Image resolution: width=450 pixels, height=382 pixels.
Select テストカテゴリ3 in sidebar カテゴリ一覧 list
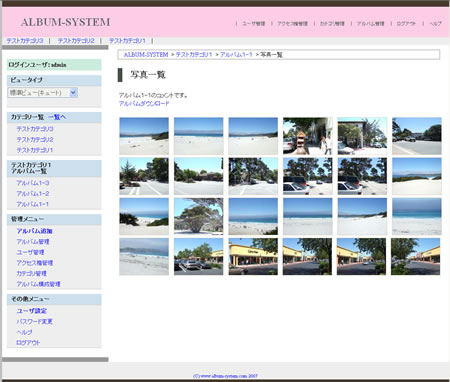click(35, 129)
